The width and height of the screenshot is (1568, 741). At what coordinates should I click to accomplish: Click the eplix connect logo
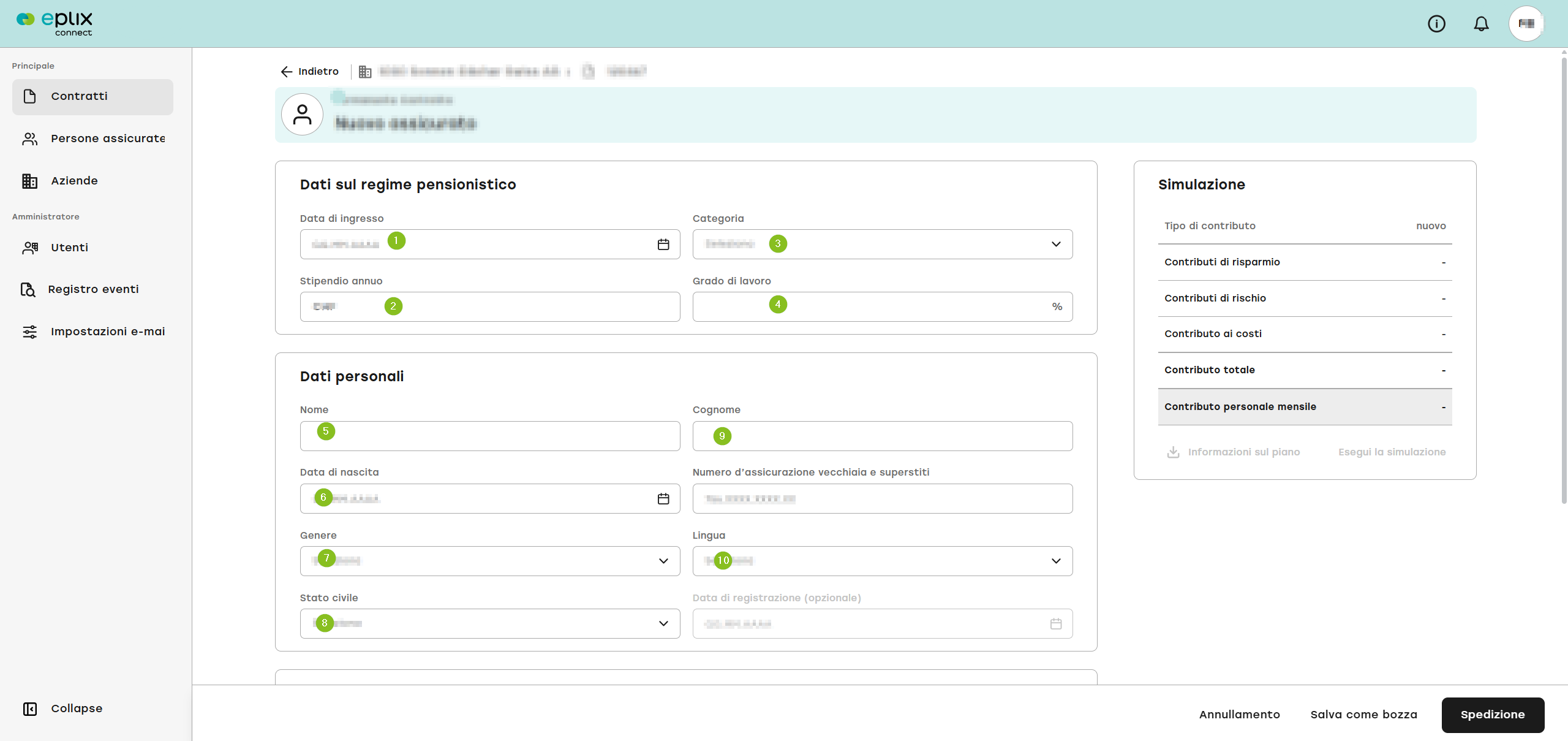[x=55, y=23]
